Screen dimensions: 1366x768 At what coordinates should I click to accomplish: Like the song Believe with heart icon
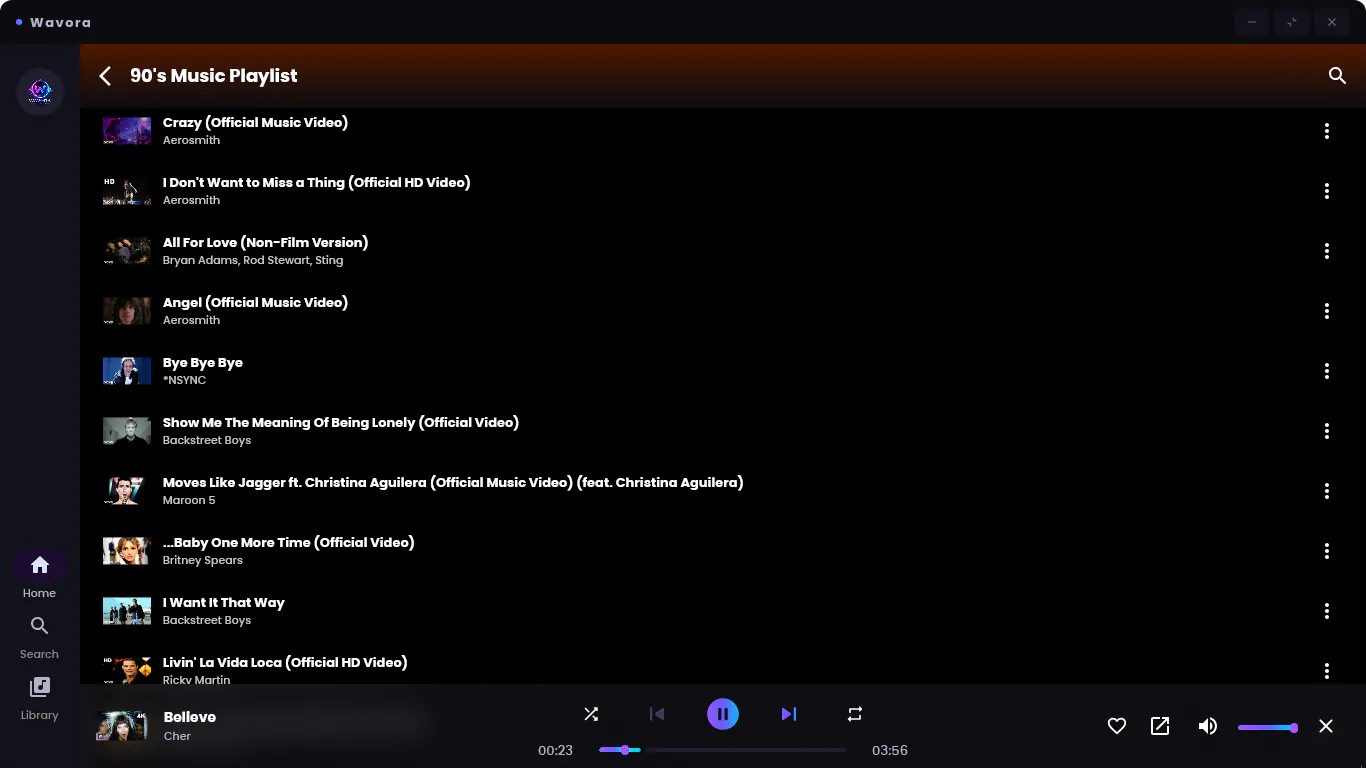tap(1117, 726)
